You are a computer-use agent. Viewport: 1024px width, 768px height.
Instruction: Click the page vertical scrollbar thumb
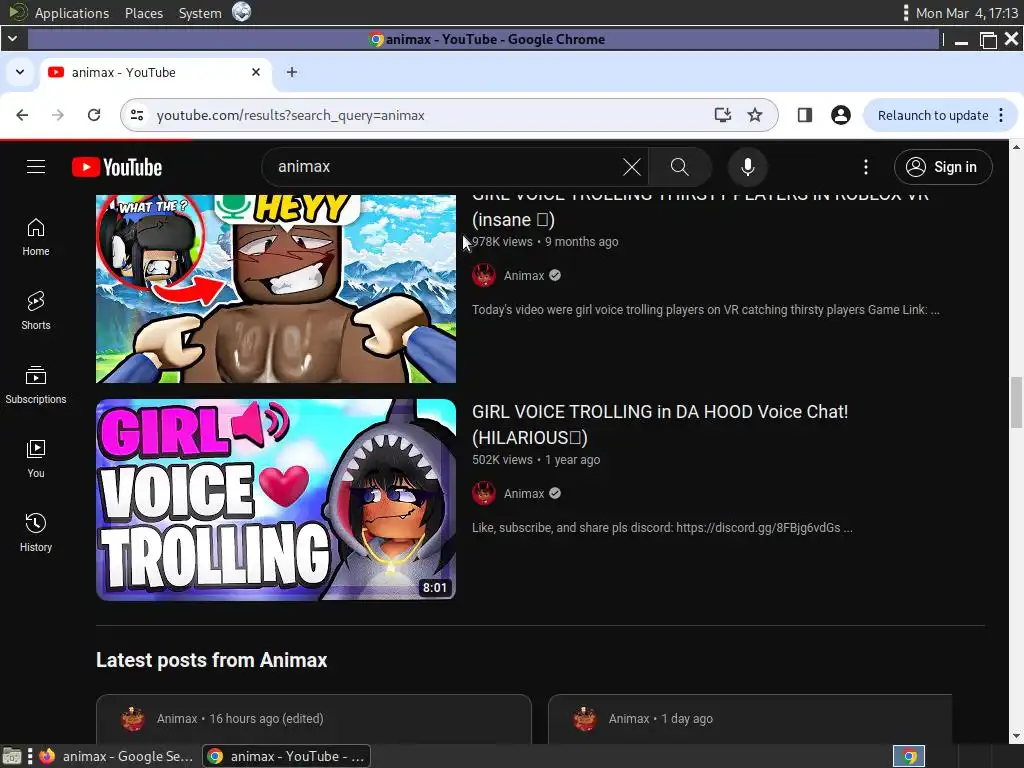(1016, 402)
